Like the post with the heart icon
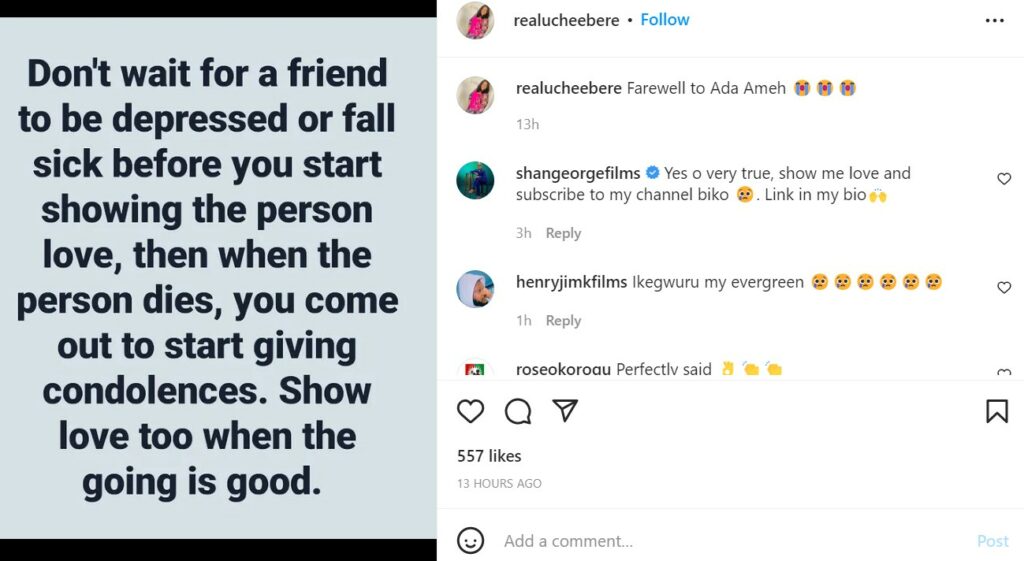The width and height of the screenshot is (1024, 561). click(x=470, y=411)
